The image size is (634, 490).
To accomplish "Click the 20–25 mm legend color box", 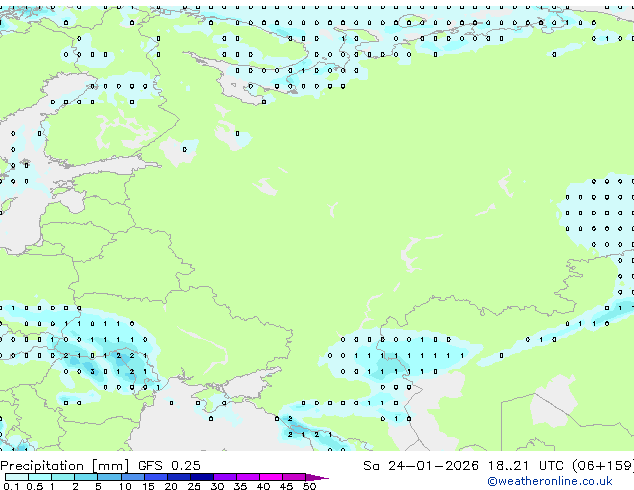I will click(x=179, y=477).
